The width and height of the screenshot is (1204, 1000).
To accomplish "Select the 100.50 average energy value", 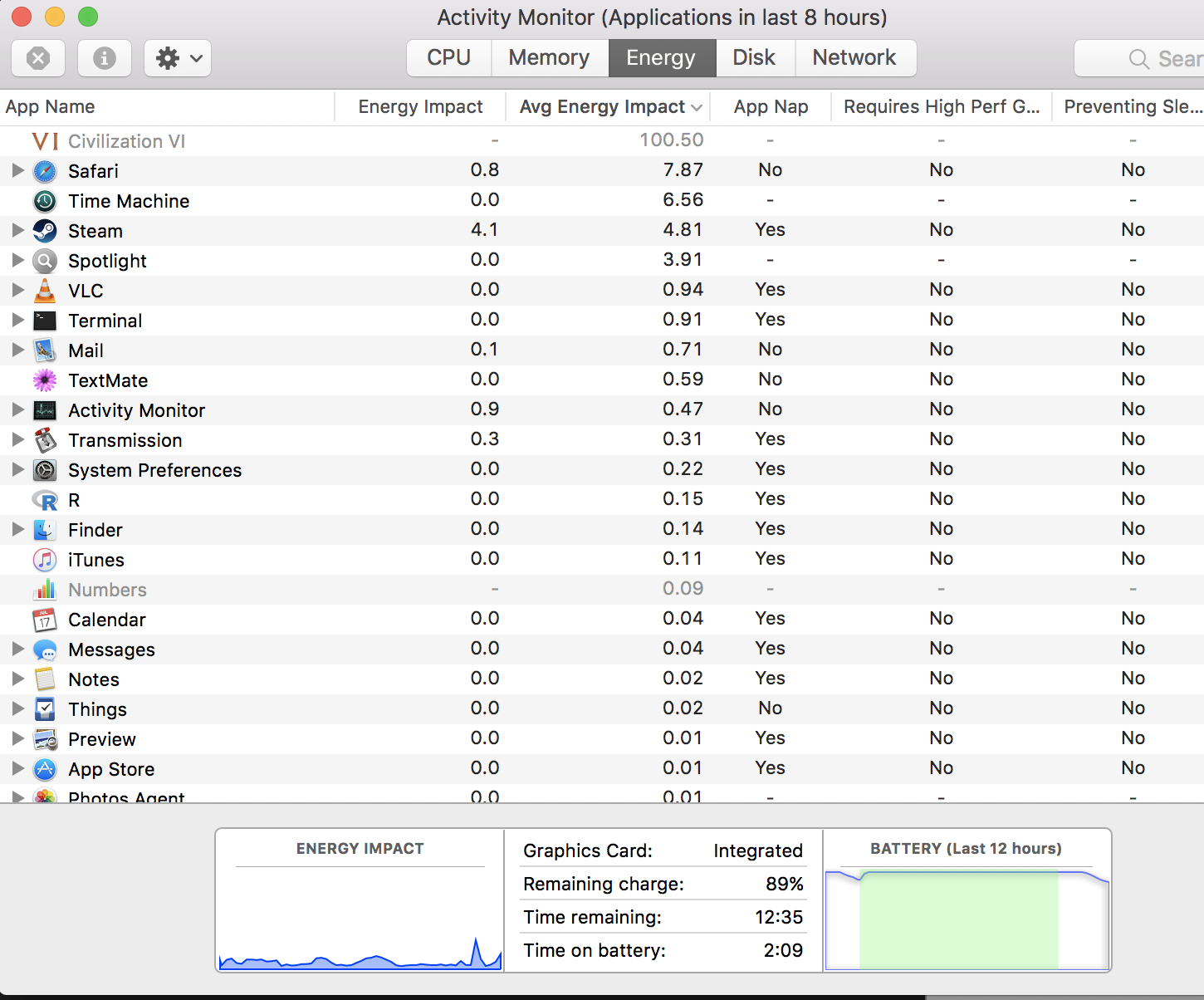I will pos(671,140).
